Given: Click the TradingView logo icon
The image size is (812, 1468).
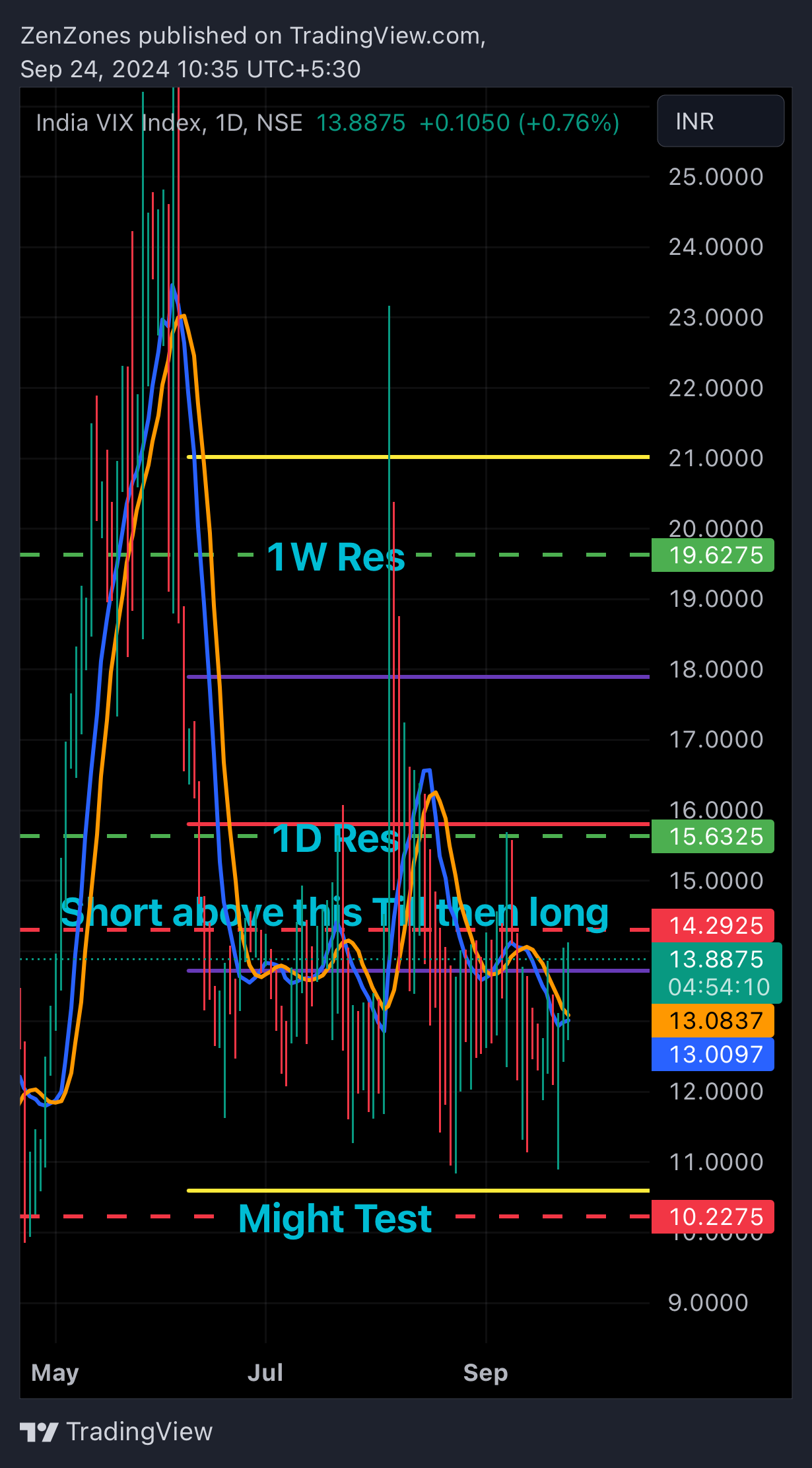Looking at the screenshot, I should (x=39, y=1432).
